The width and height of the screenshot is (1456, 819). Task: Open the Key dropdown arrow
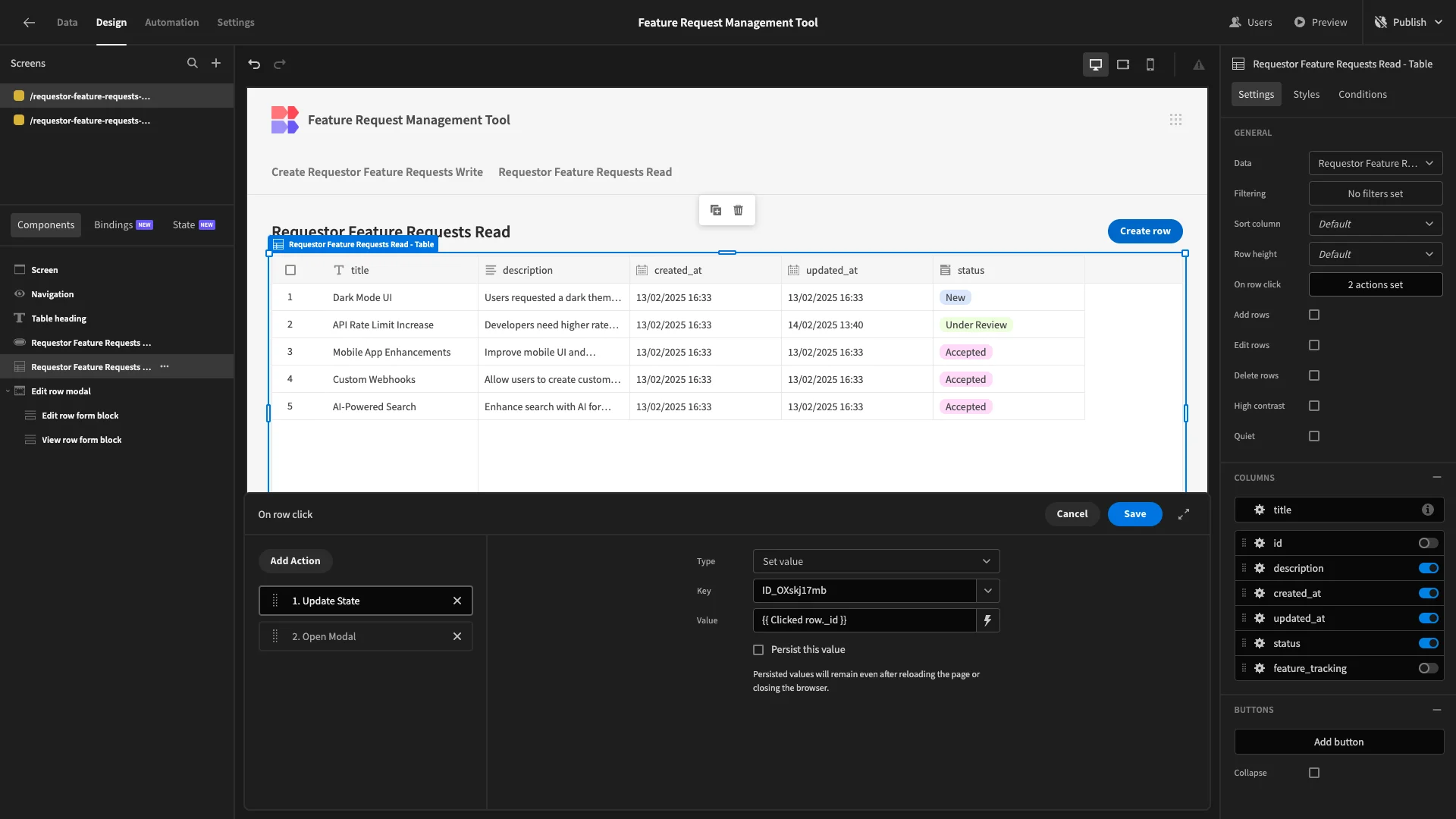point(988,591)
